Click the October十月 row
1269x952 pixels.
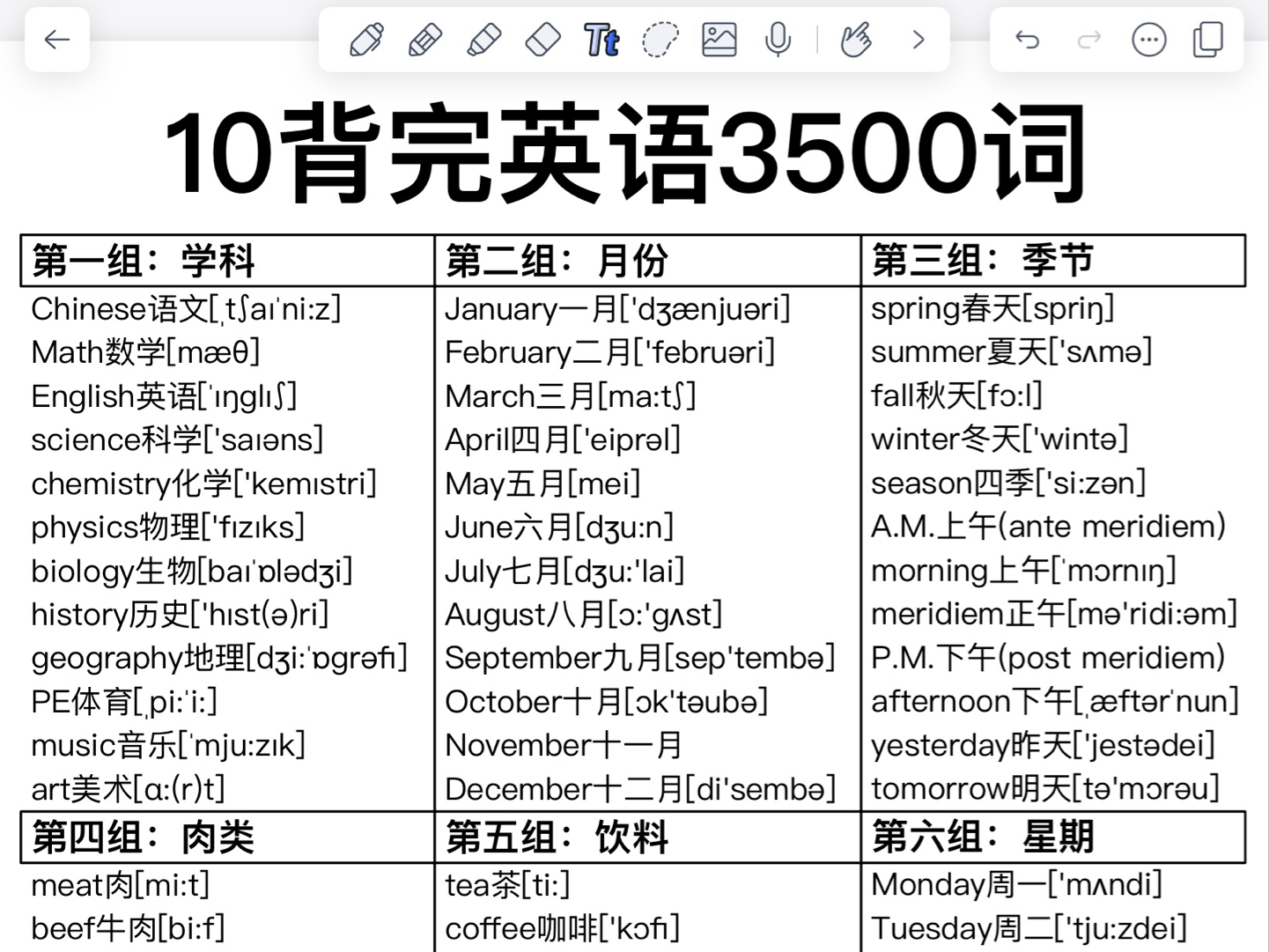607,702
